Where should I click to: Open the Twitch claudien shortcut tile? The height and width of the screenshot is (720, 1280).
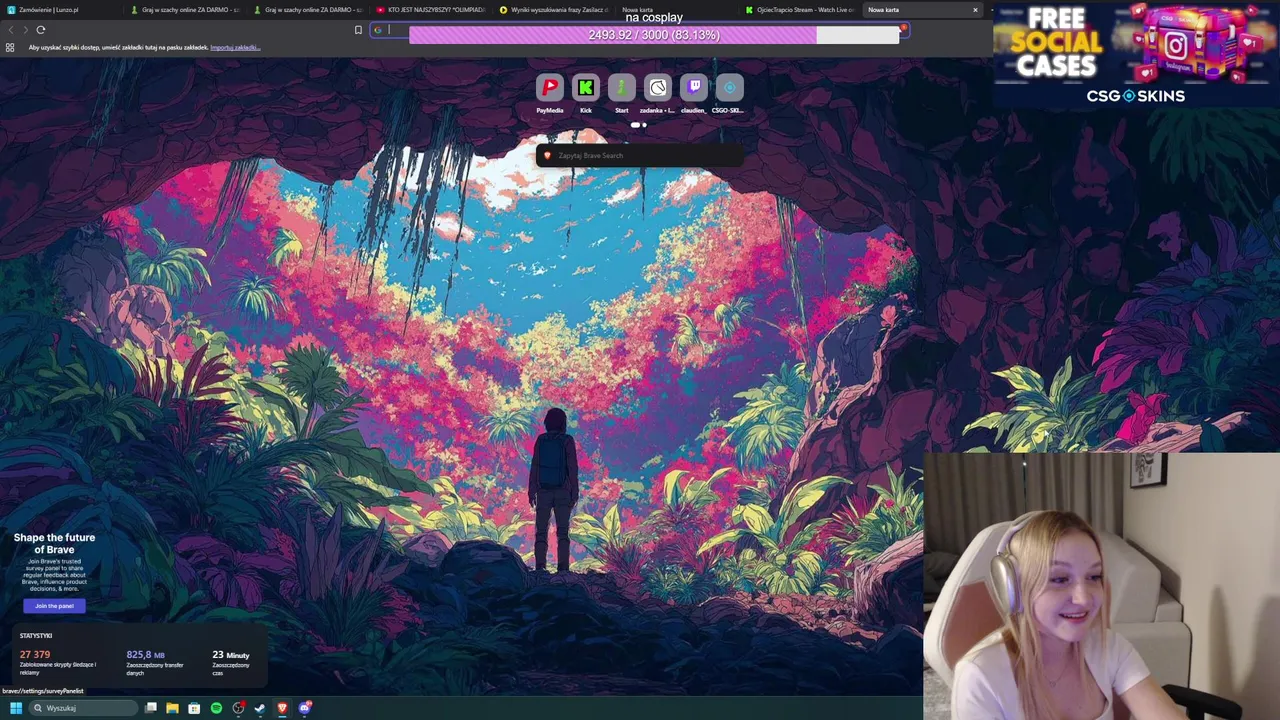[x=694, y=88]
